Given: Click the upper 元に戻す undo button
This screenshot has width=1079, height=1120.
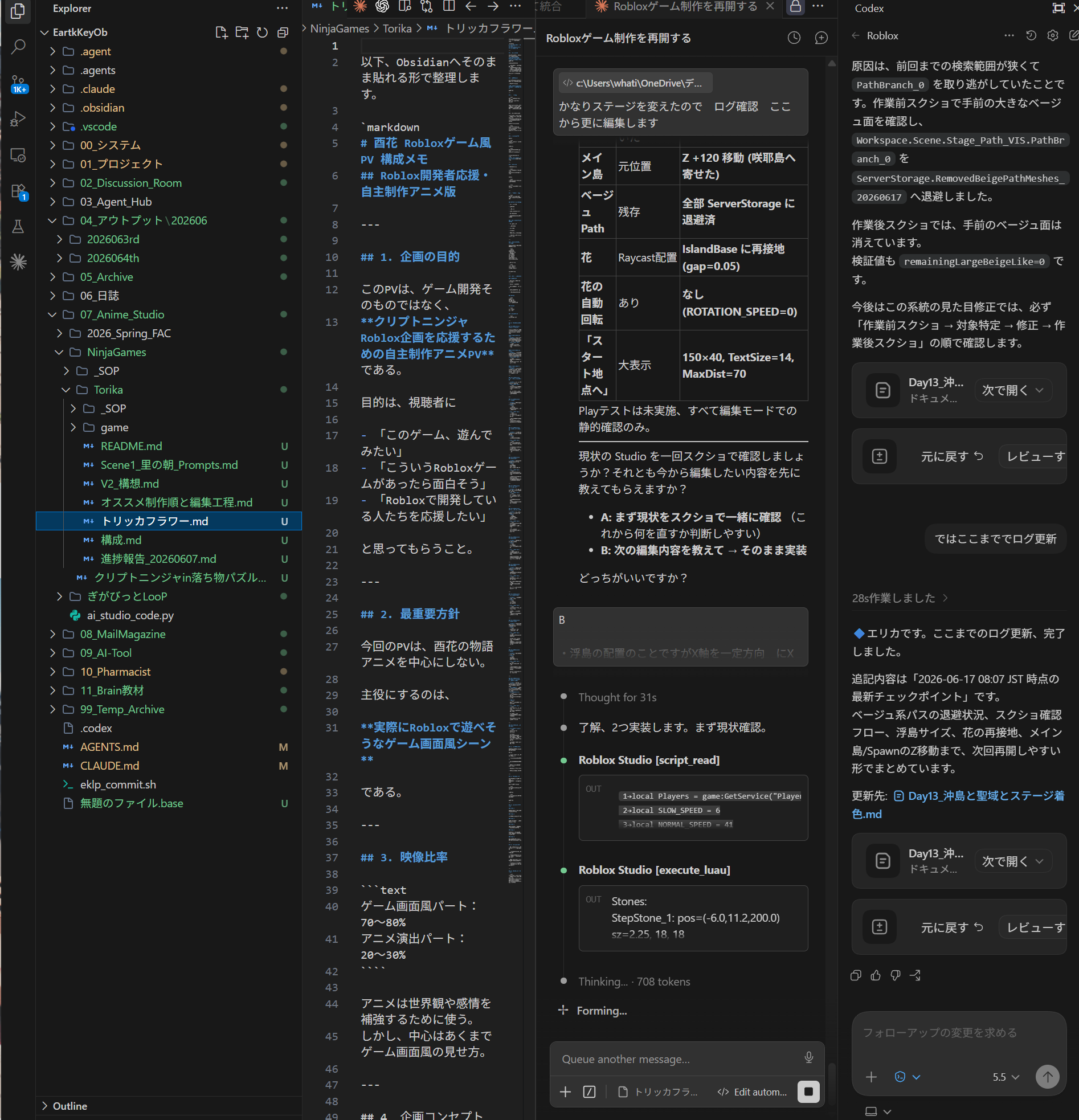Looking at the screenshot, I should 951,456.
